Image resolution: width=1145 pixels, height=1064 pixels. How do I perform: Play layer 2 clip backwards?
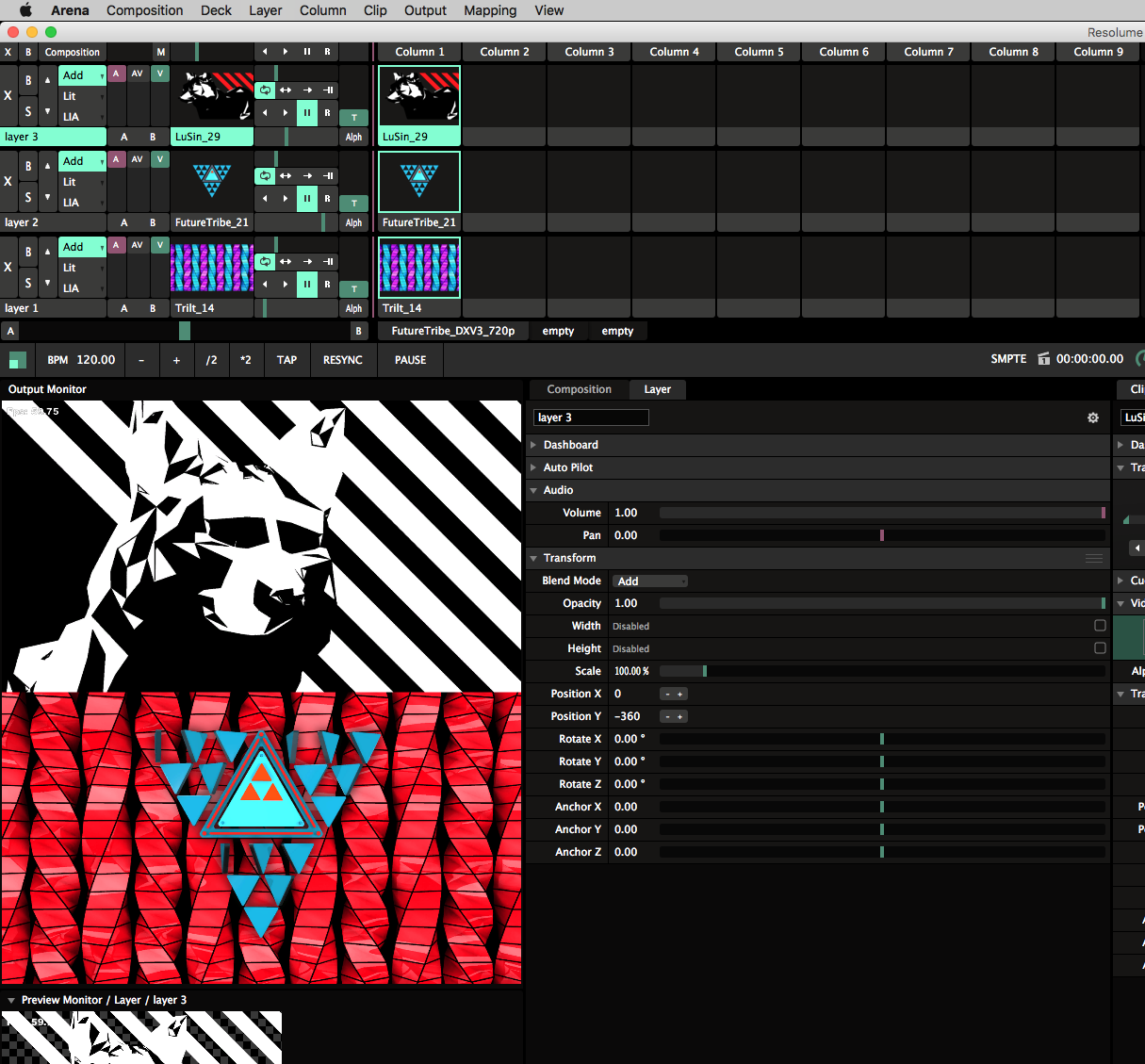point(265,199)
